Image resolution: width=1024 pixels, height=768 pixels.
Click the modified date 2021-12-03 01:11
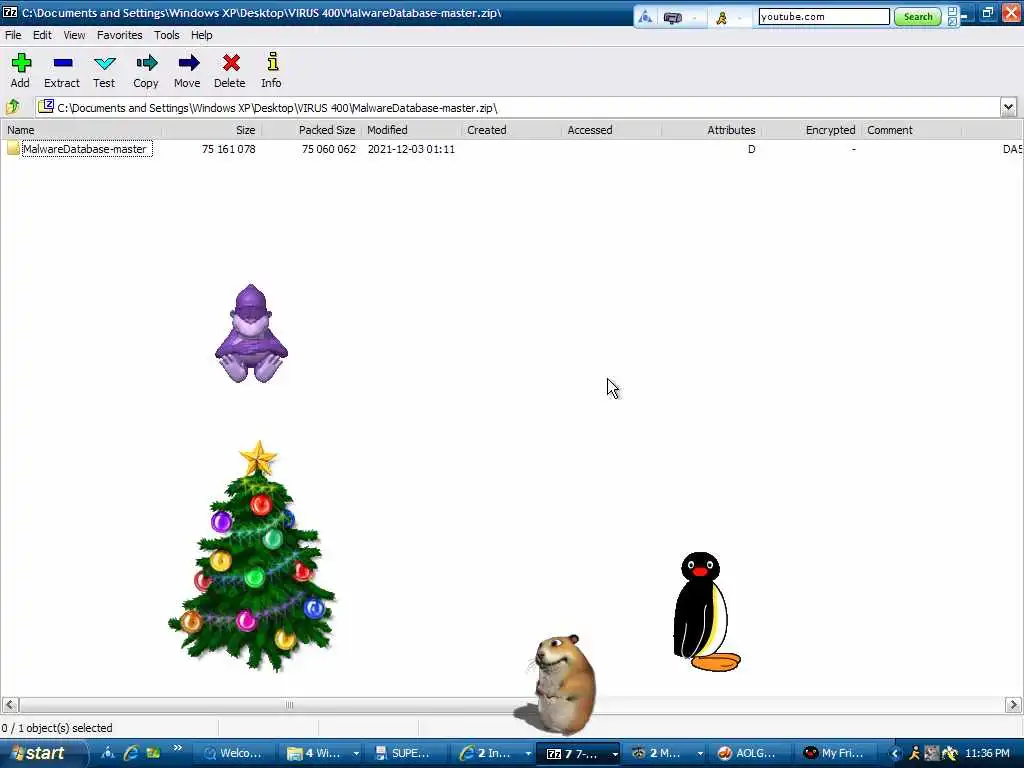(x=411, y=149)
